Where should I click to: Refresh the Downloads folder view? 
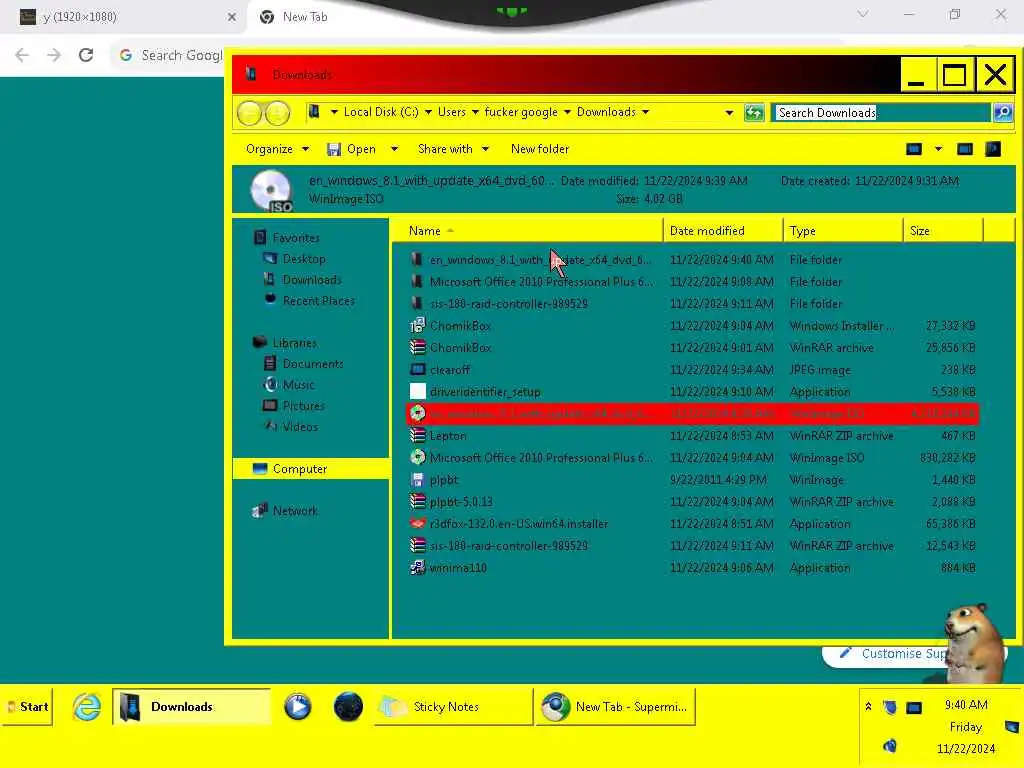(754, 112)
